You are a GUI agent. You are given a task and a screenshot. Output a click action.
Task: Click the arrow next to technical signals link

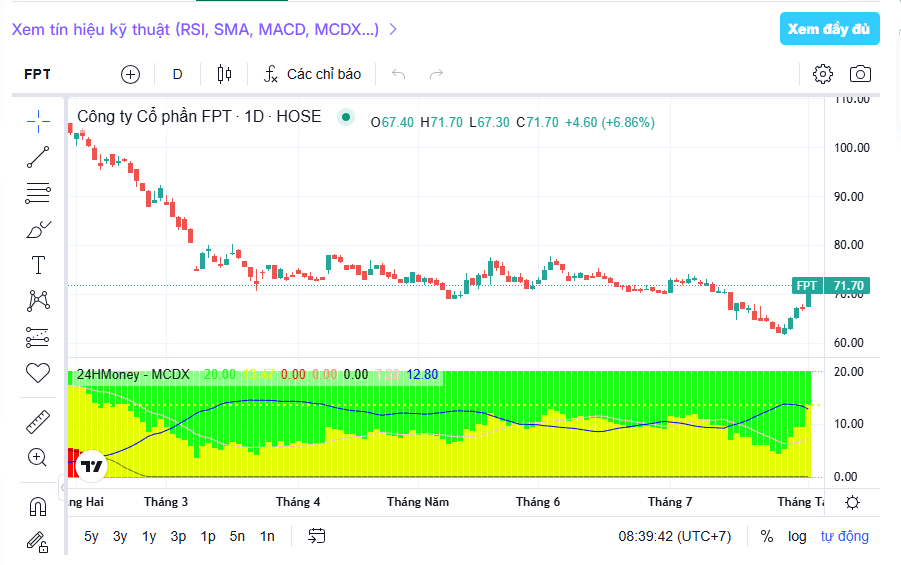[394, 29]
